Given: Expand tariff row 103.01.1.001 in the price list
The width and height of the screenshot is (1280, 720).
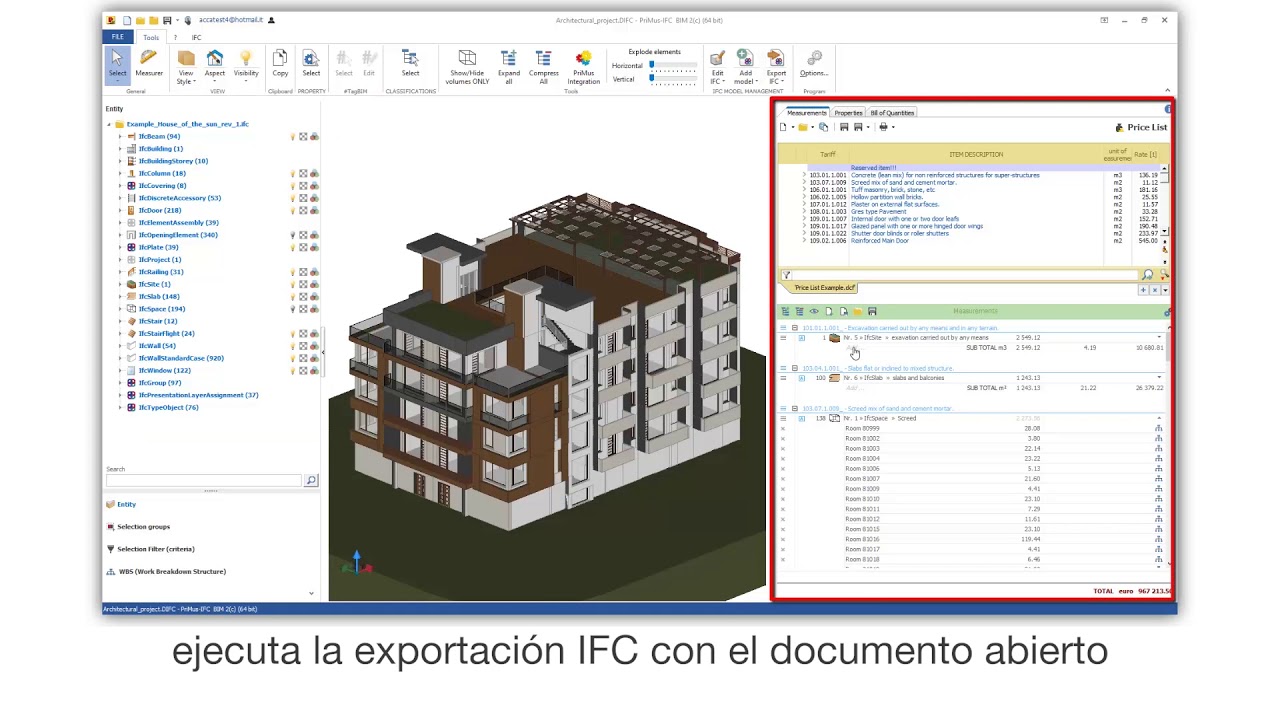Looking at the screenshot, I should point(804,175).
